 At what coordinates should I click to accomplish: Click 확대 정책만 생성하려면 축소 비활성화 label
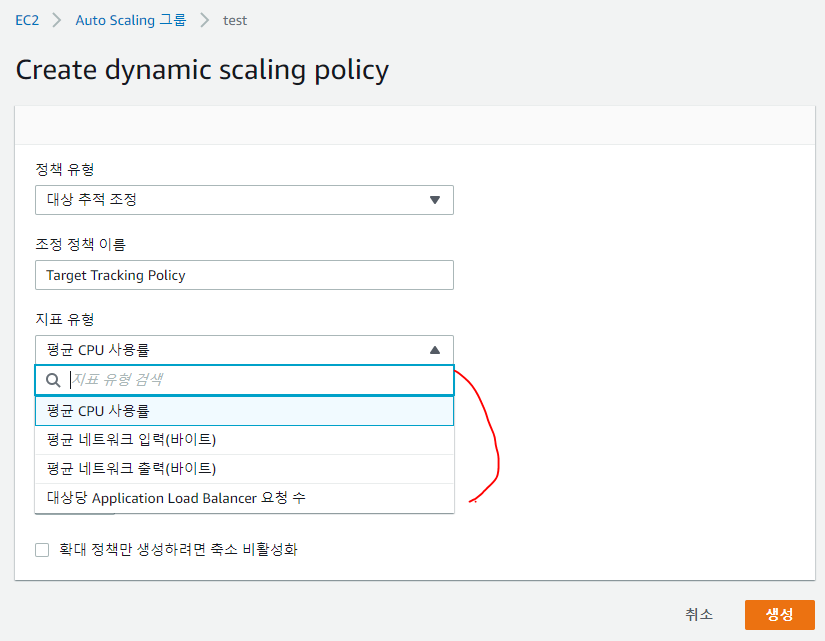(178, 550)
